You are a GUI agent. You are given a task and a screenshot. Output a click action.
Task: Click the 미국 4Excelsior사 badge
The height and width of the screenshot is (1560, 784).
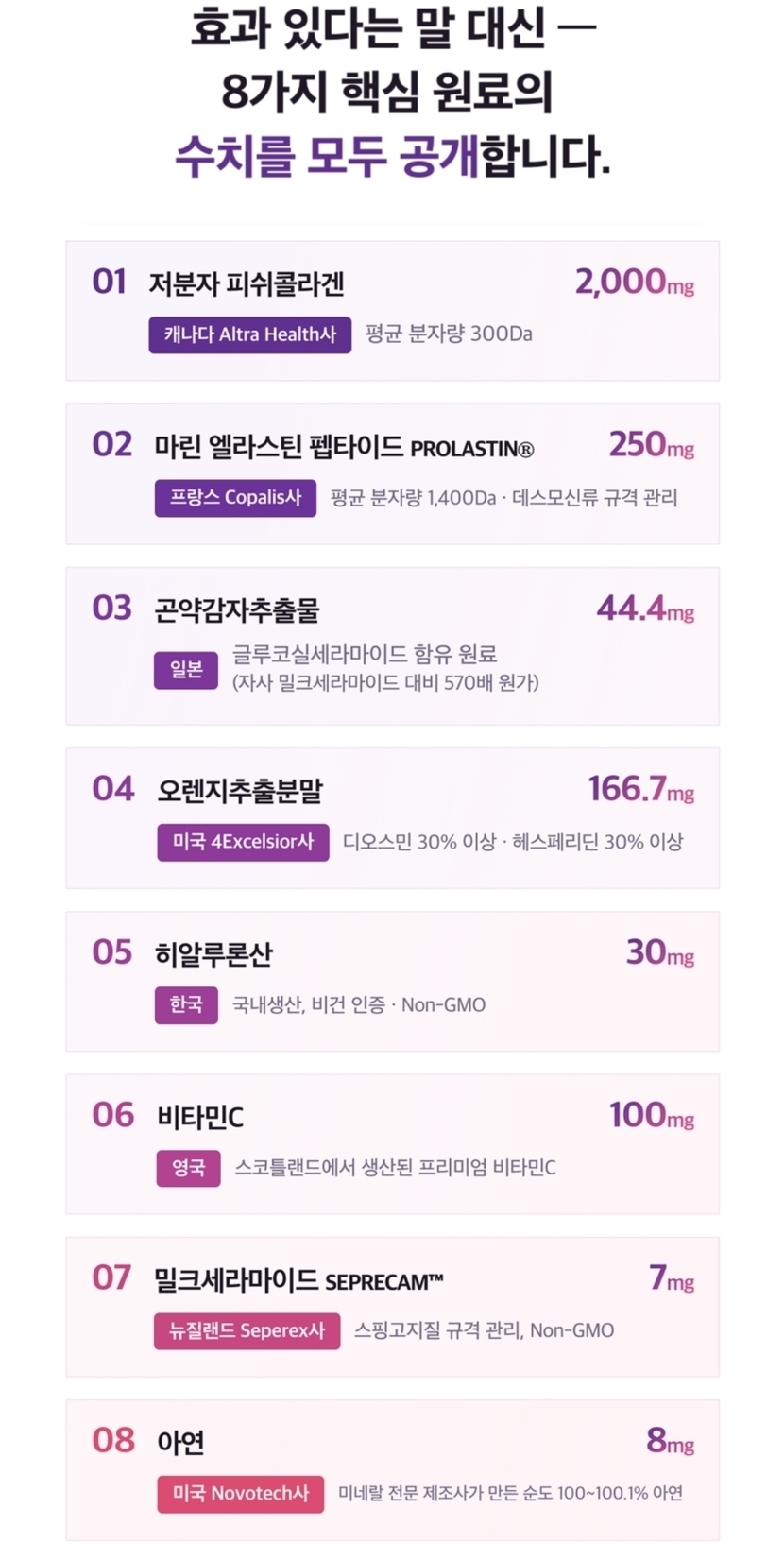click(243, 842)
